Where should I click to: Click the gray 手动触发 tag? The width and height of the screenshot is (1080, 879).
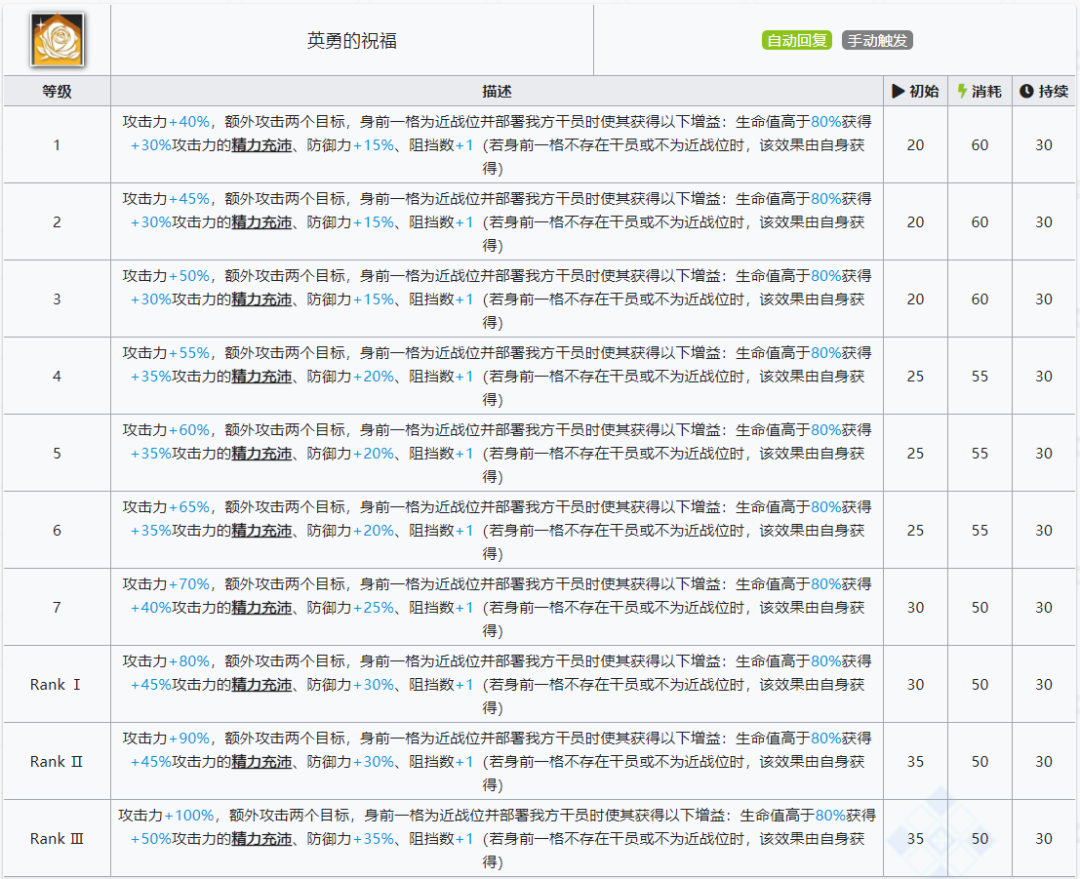click(877, 41)
